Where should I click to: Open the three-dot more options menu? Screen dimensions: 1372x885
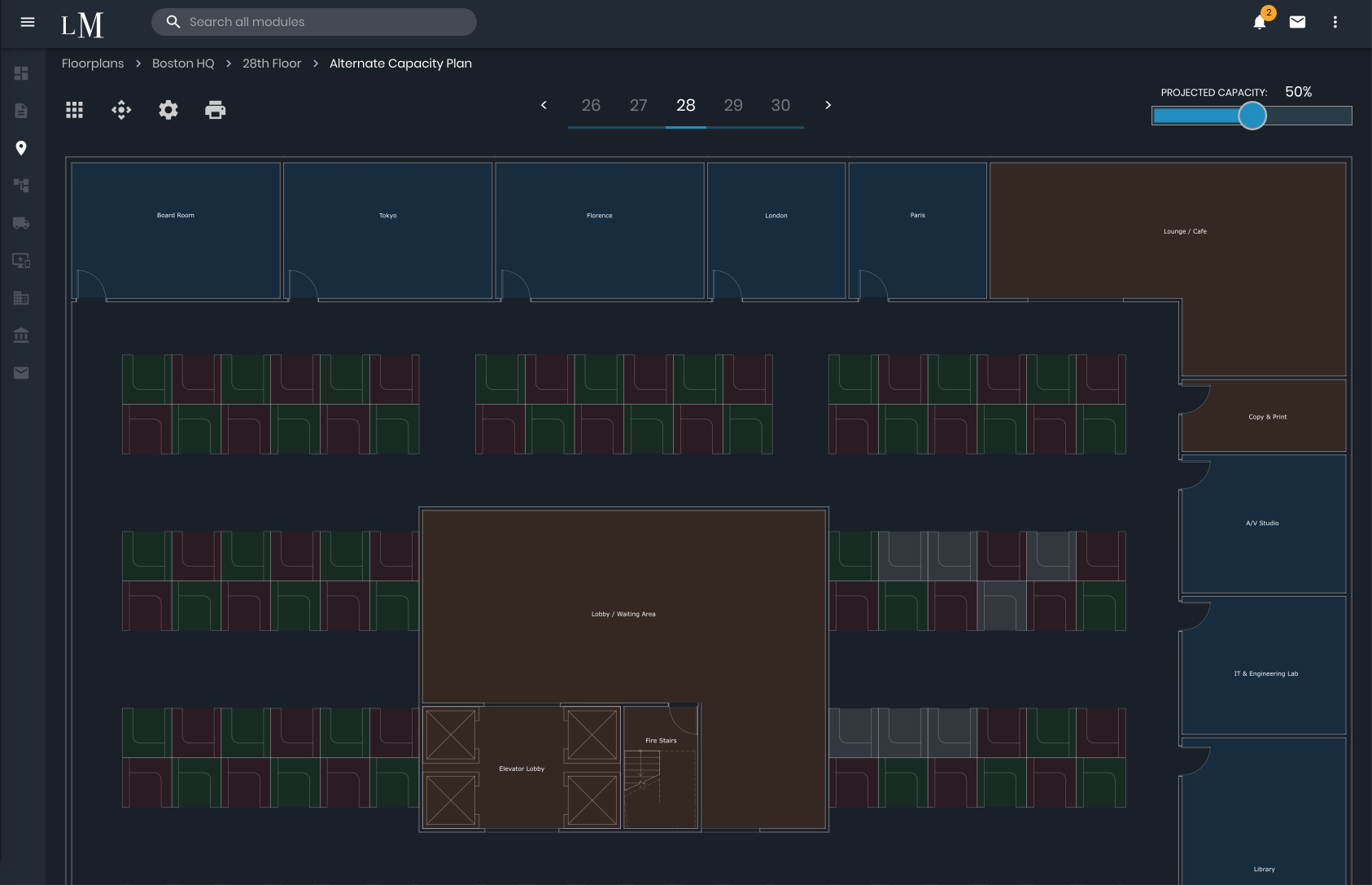(x=1335, y=22)
